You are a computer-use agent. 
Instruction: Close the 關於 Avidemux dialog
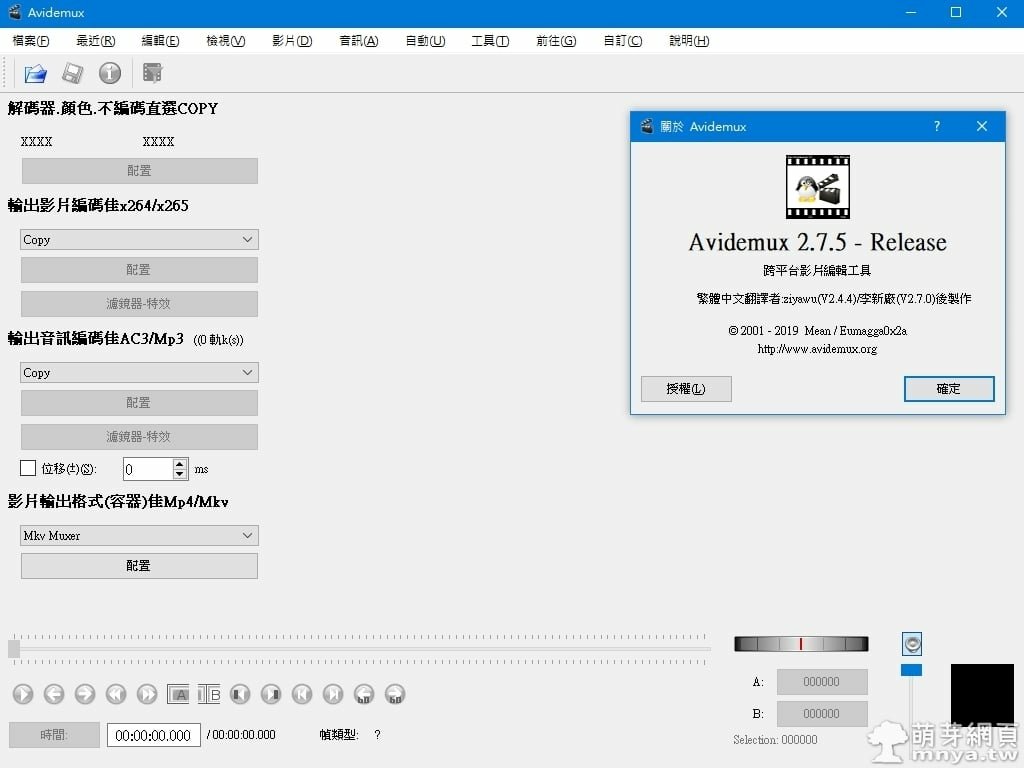982,126
